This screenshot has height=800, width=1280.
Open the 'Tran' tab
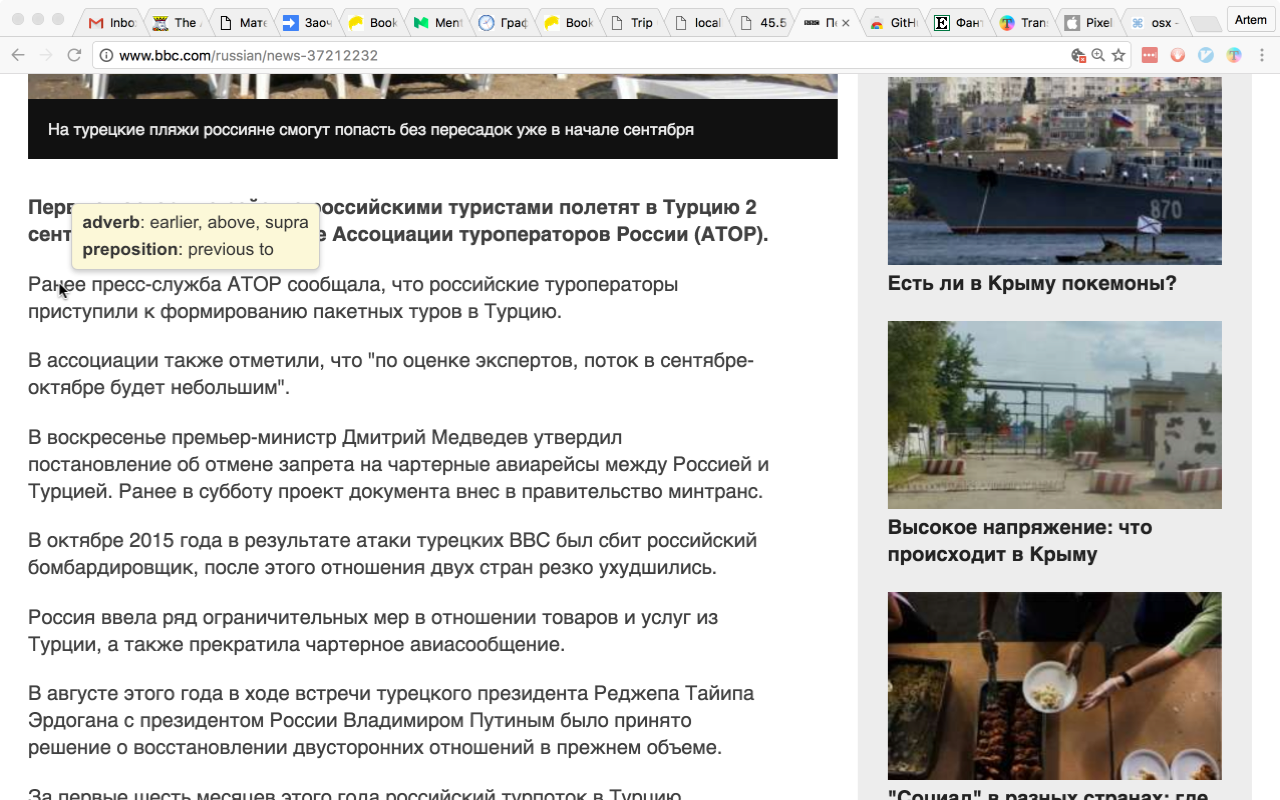[1022, 22]
